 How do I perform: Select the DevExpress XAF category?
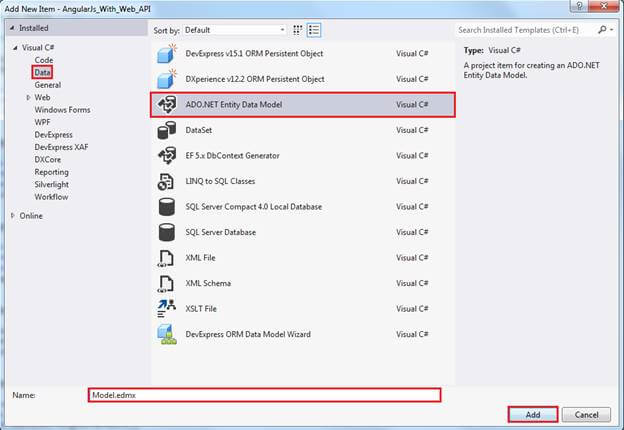tap(61, 147)
